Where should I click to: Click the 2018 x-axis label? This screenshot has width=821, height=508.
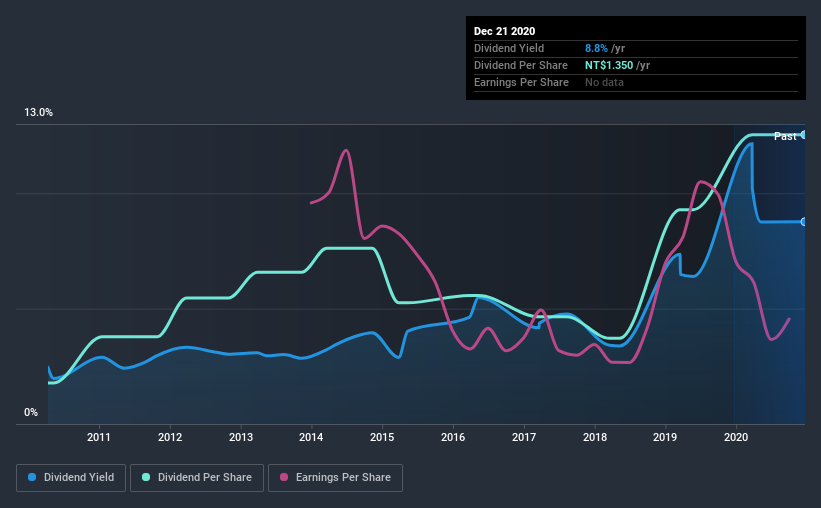[595, 437]
